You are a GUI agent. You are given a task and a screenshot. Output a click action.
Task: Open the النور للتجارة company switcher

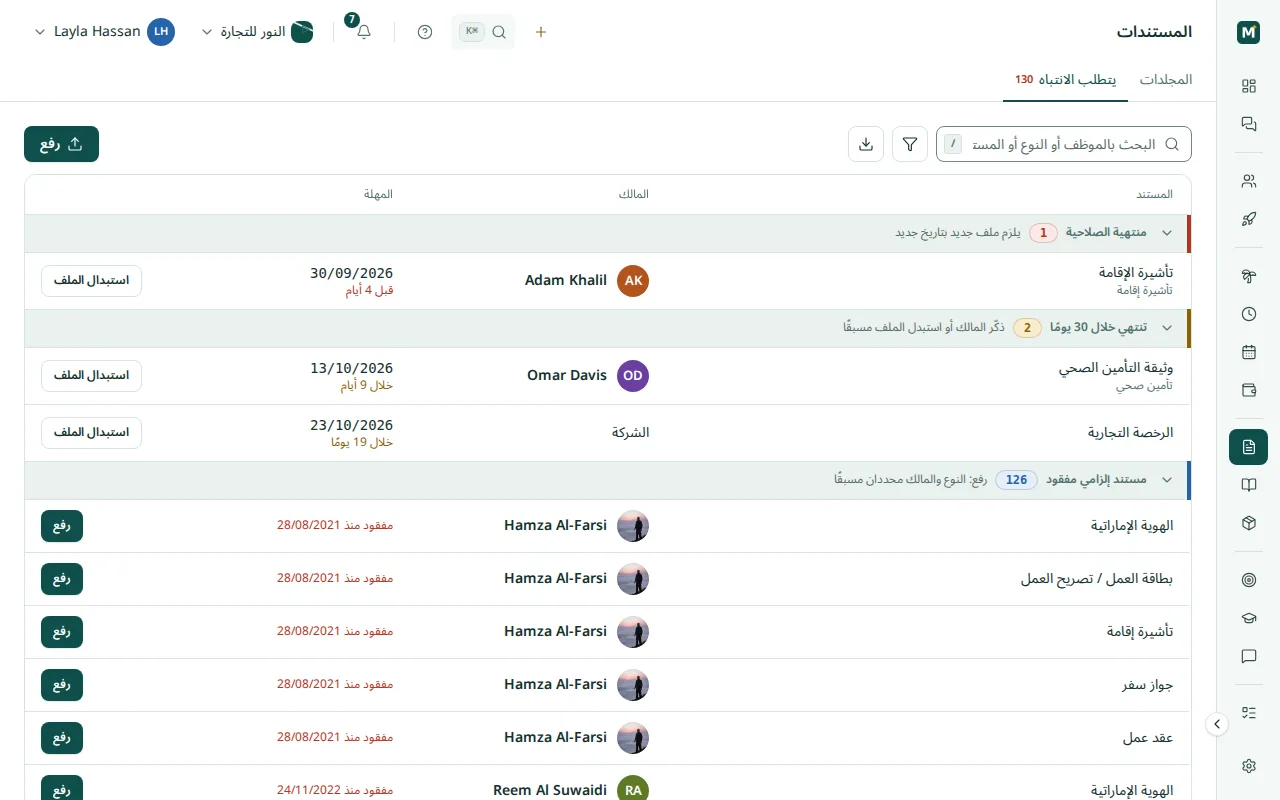tap(258, 32)
